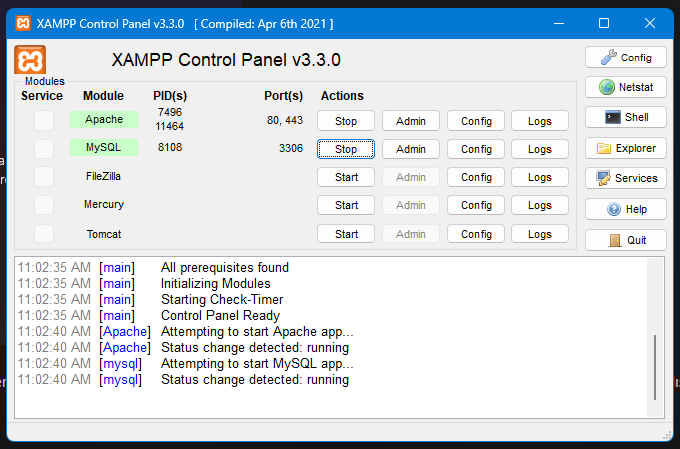Click MySQL PID 8108
Image resolution: width=680 pixels, height=449 pixels.
(170, 147)
